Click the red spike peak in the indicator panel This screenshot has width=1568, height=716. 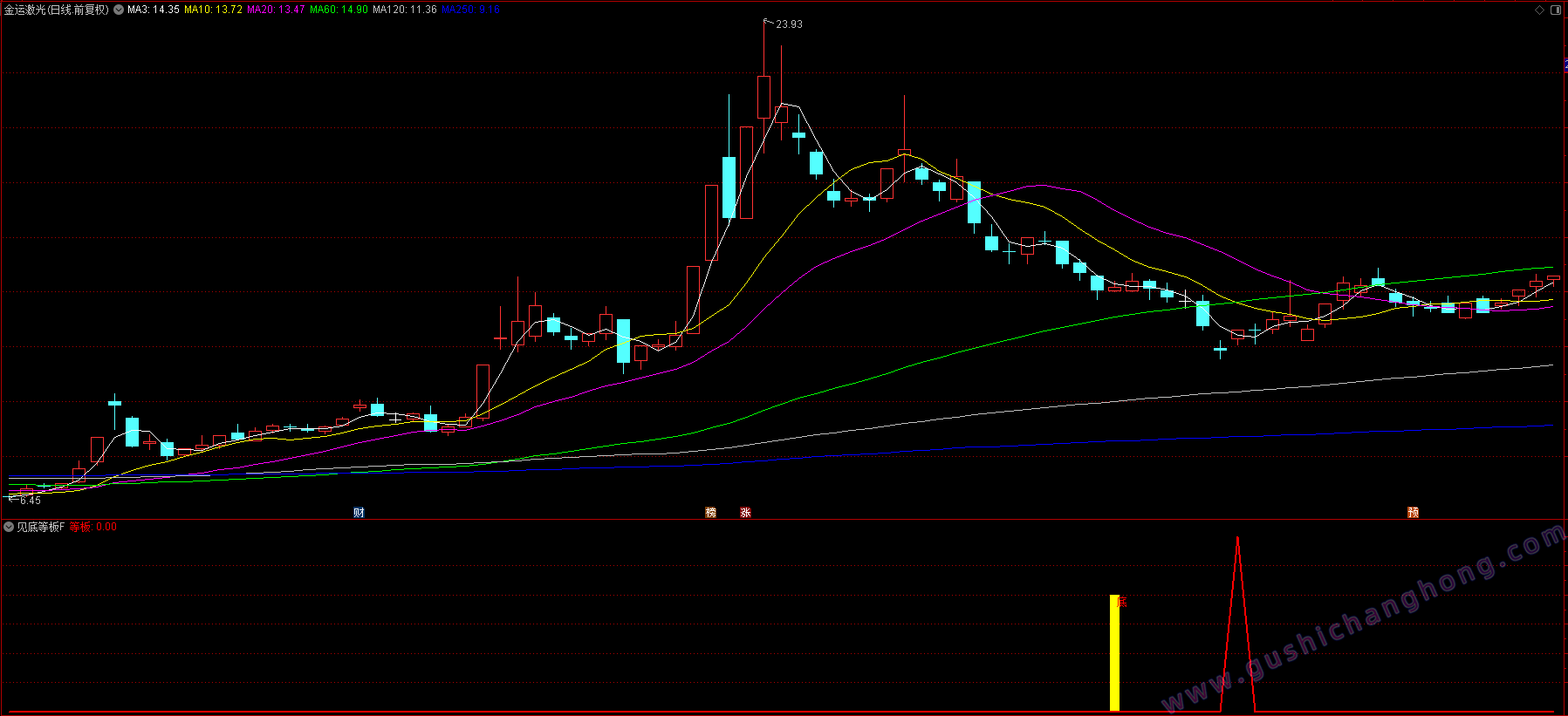tap(1237, 540)
